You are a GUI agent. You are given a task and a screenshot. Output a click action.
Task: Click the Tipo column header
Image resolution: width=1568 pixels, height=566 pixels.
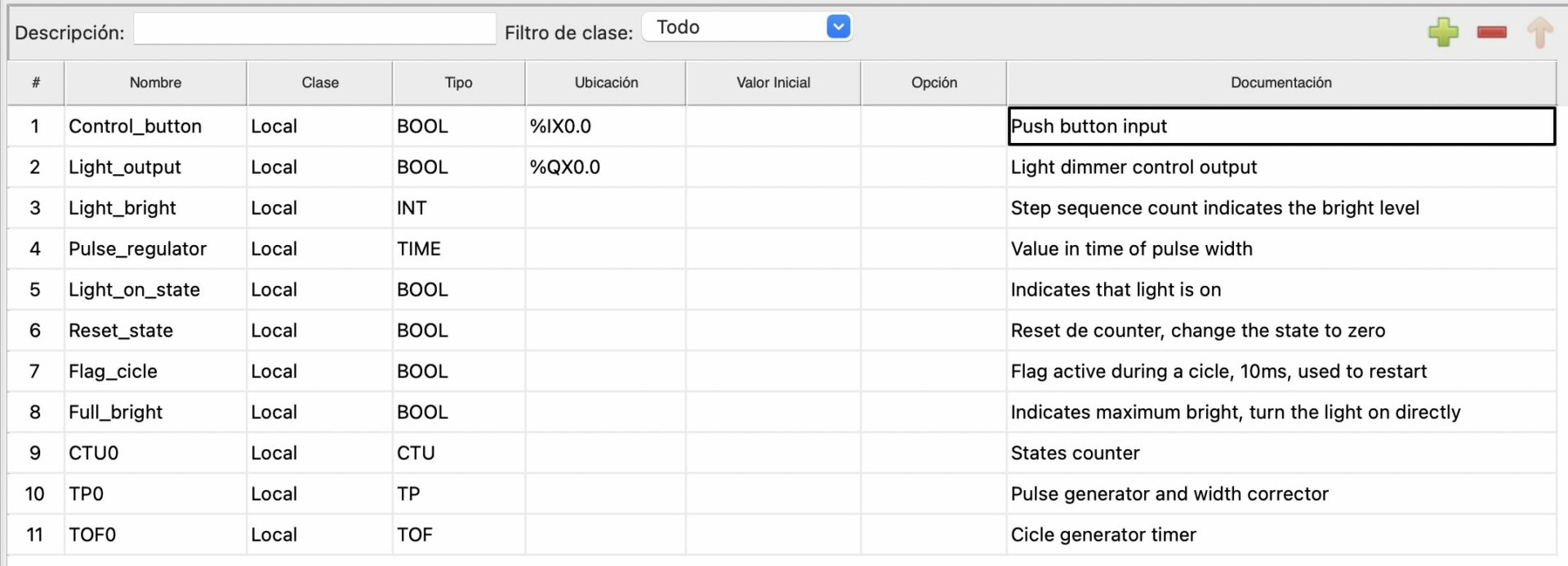coord(458,82)
